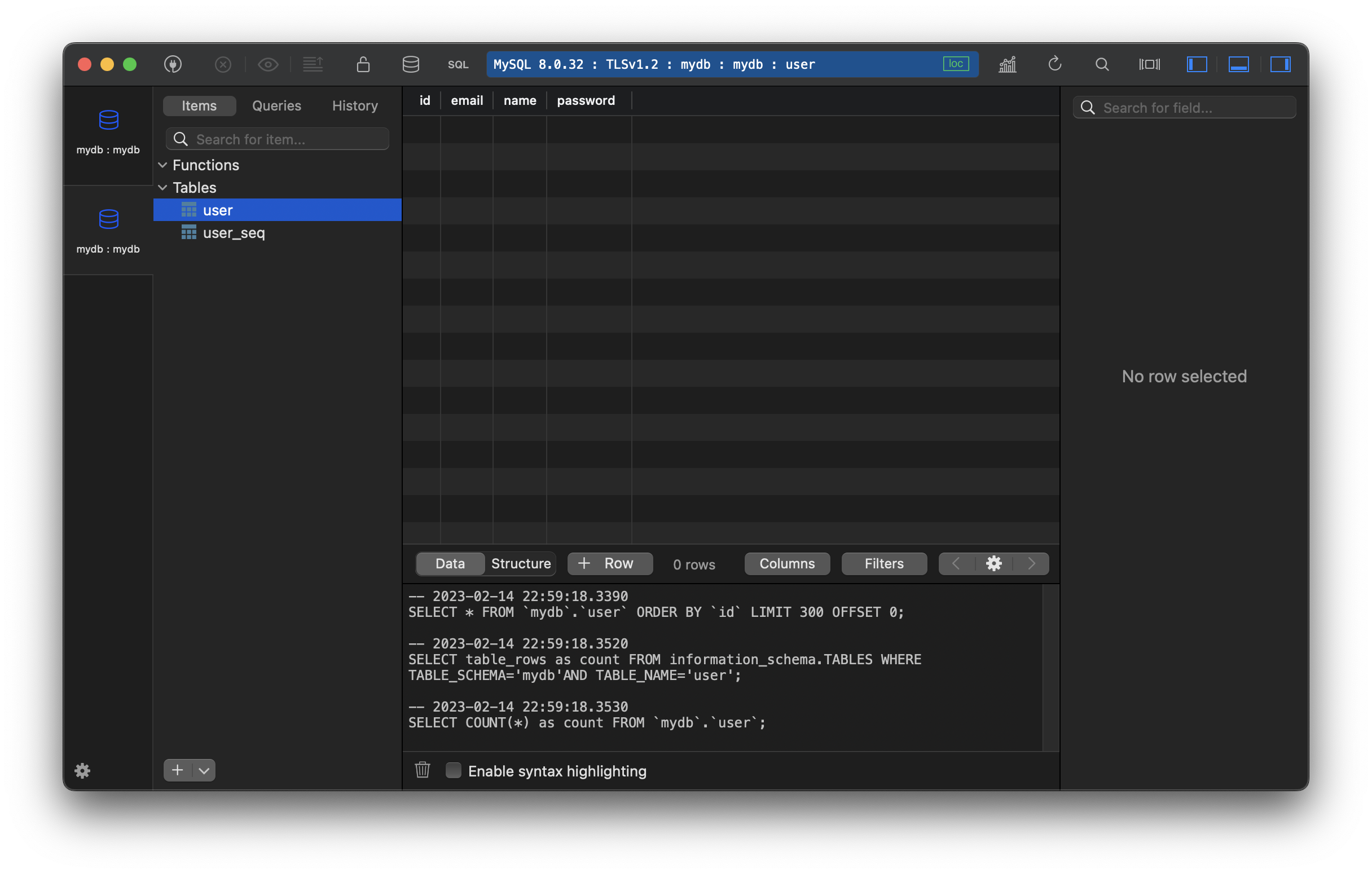Click the lock icon in toolbar
The width and height of the screenshot is (1372, 874).
(x=363, y=64)
